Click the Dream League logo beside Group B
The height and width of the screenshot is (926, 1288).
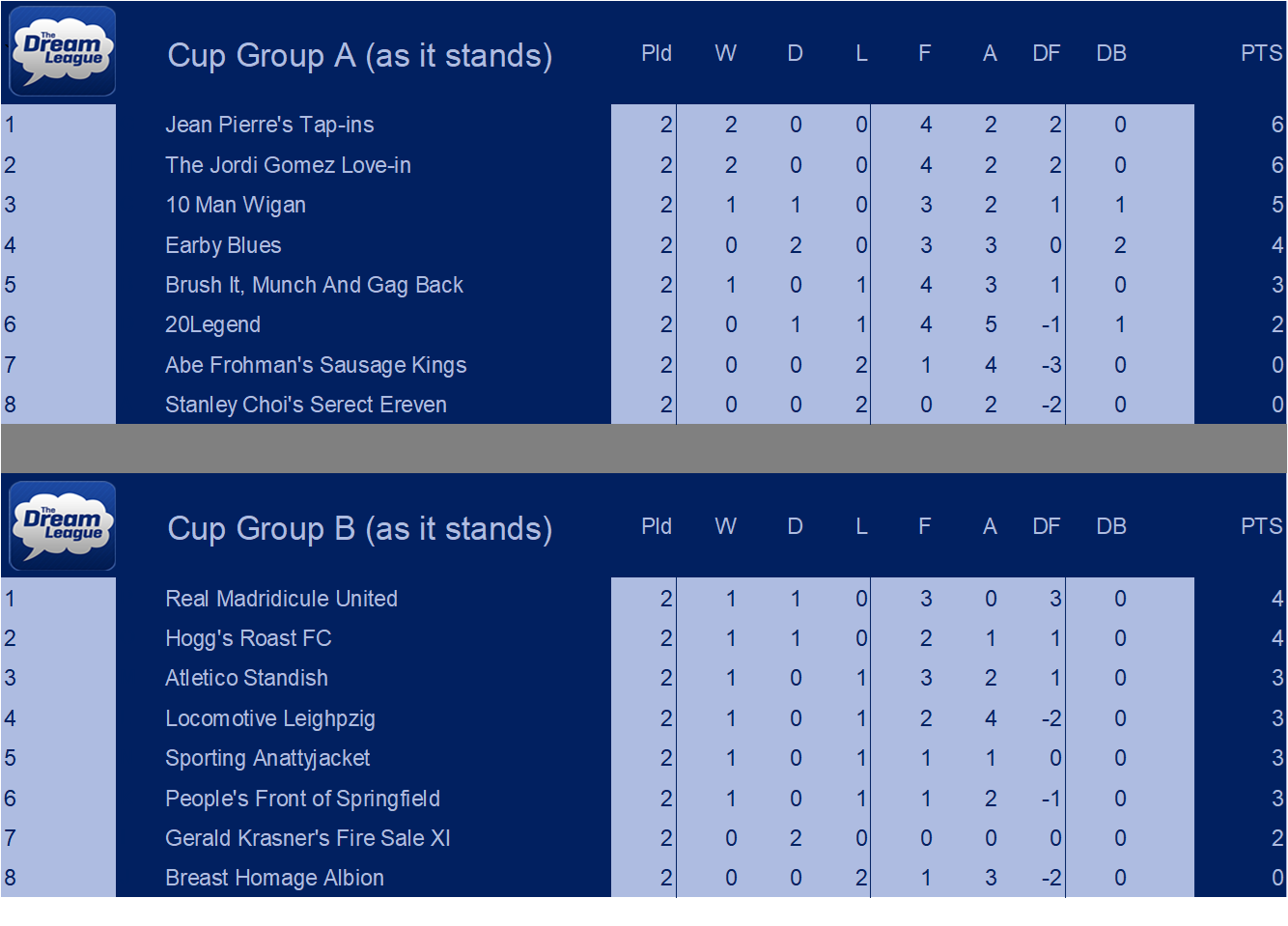[63, 526]
